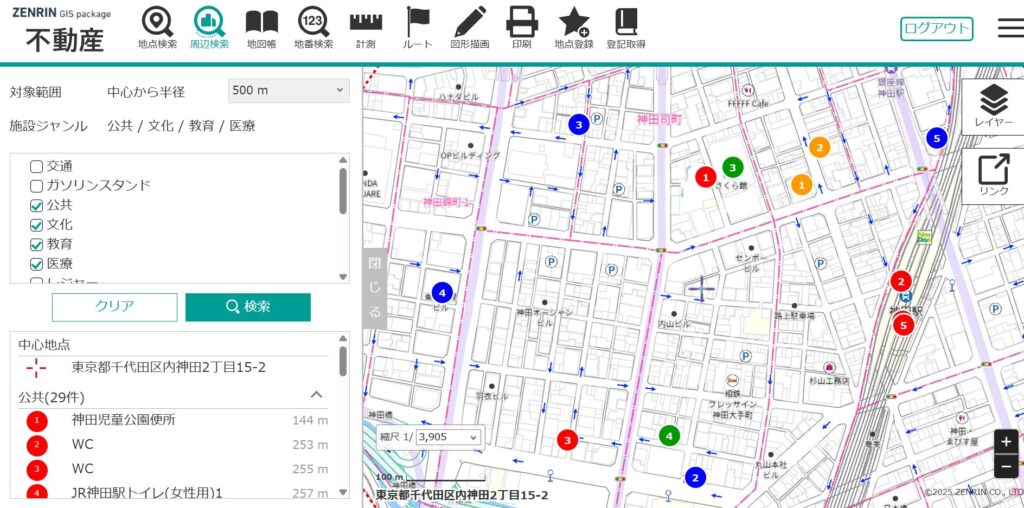Open the hamburger menu

(1009, 28)
